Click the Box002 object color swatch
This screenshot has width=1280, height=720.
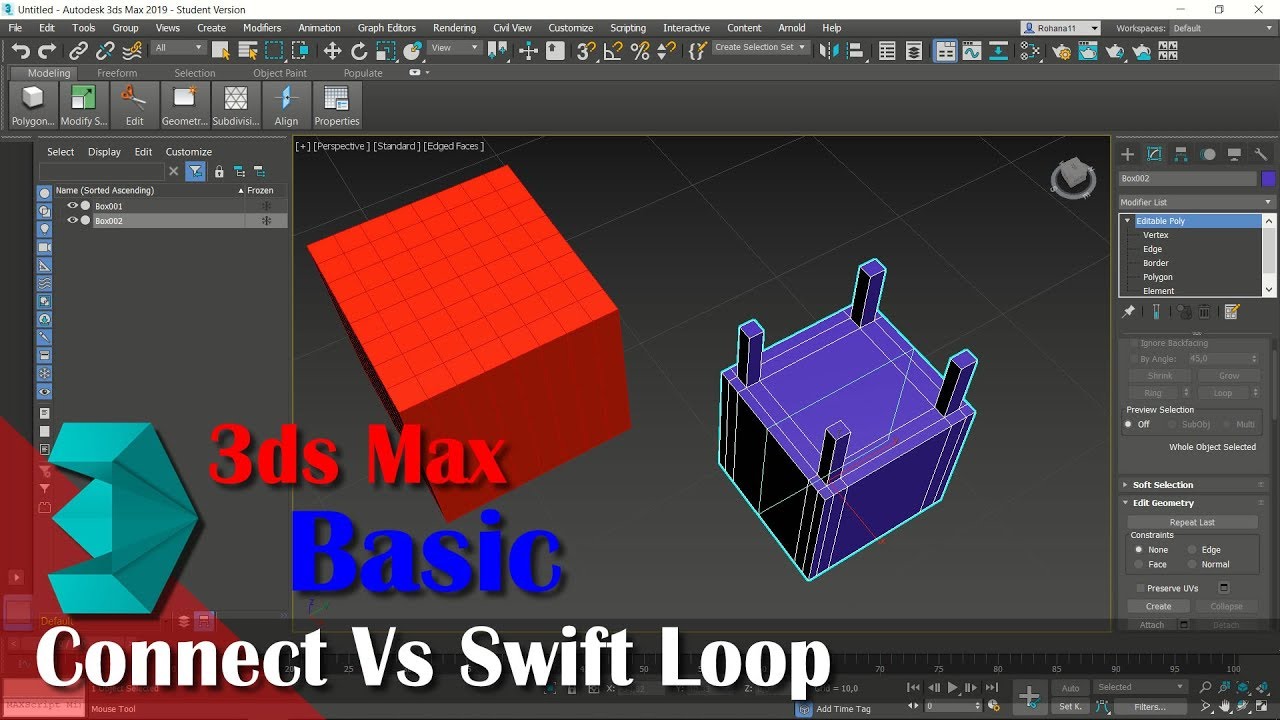[x=1268, y=179]
